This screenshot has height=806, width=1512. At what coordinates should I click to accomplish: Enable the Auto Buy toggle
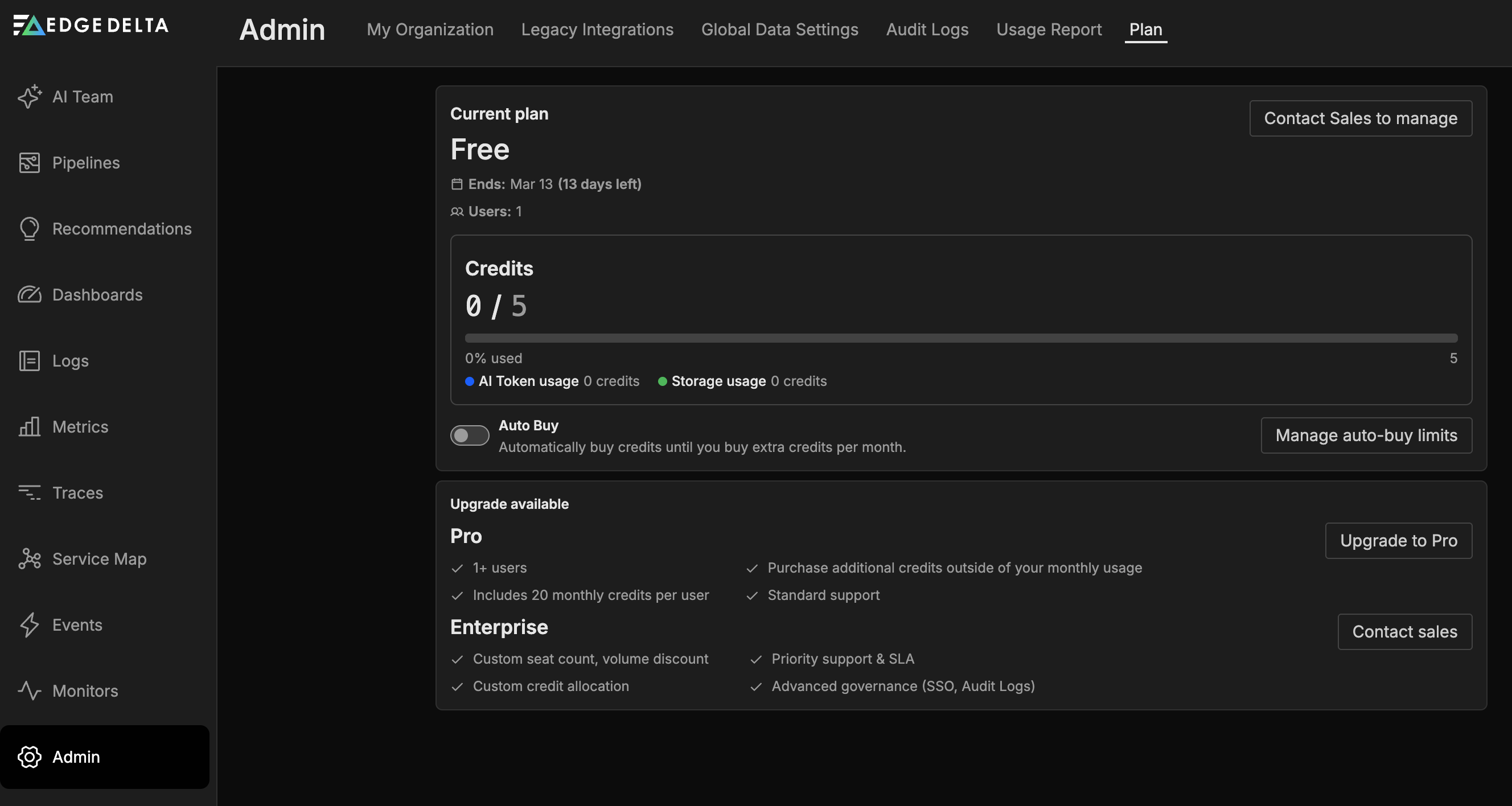point(469,435)
